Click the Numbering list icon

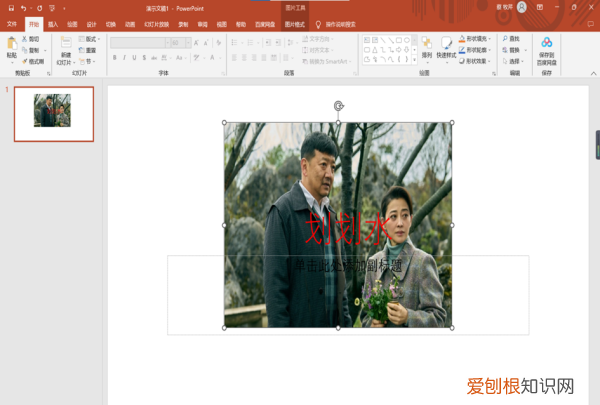tap(250, 42)
